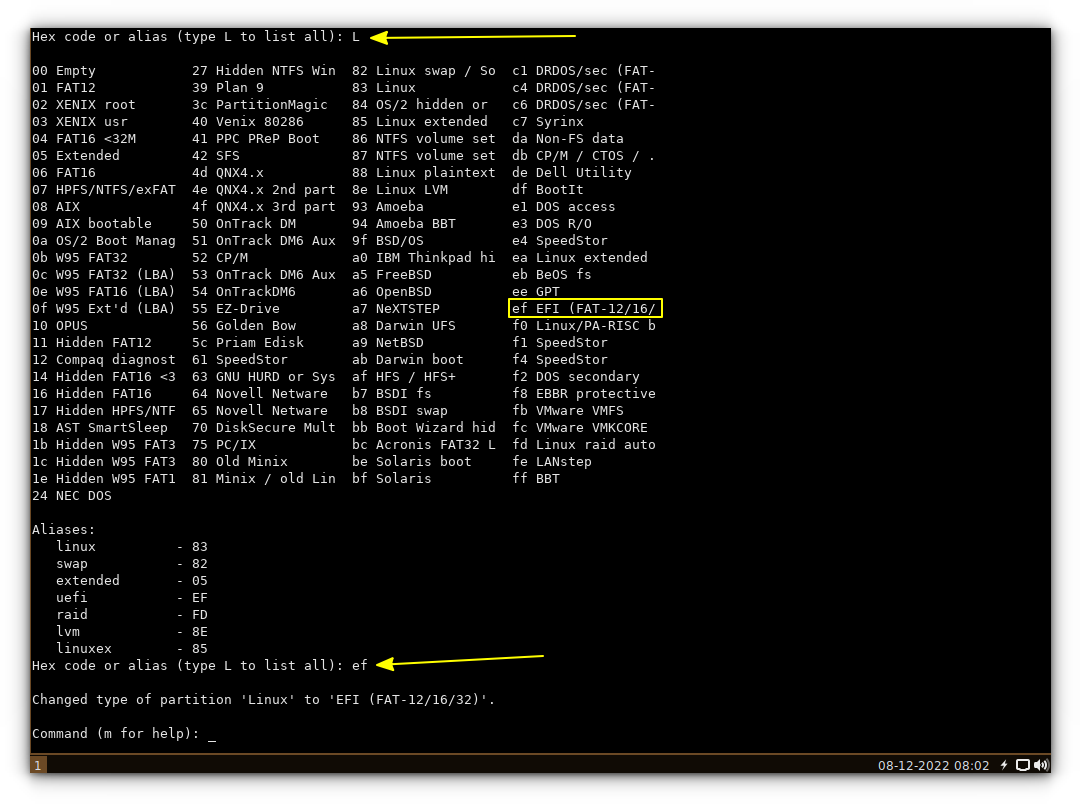
Task: Select the fd Linux raid auto entry
Action: [585, 444]
